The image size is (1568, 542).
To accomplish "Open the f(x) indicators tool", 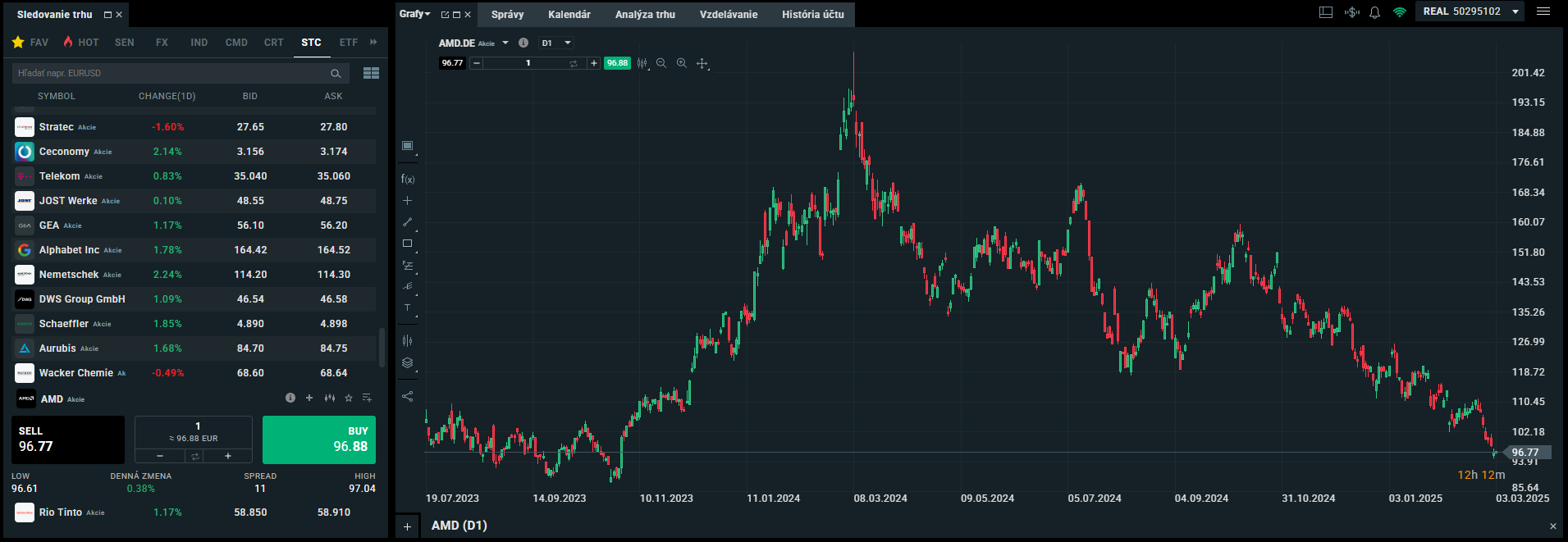I will tap(408, 179).
